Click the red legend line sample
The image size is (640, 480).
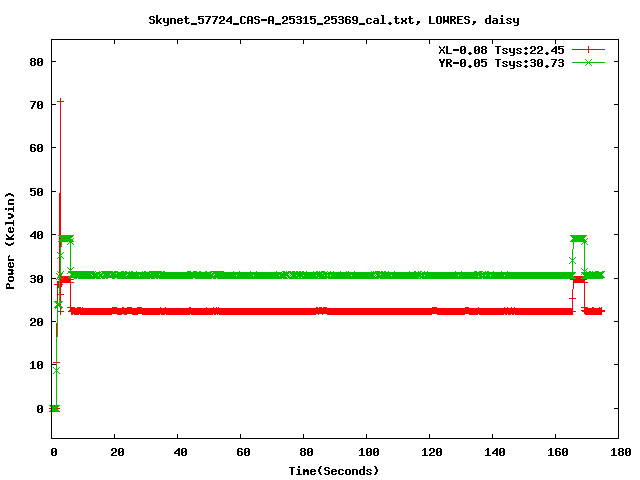click(x=588, y=50)
